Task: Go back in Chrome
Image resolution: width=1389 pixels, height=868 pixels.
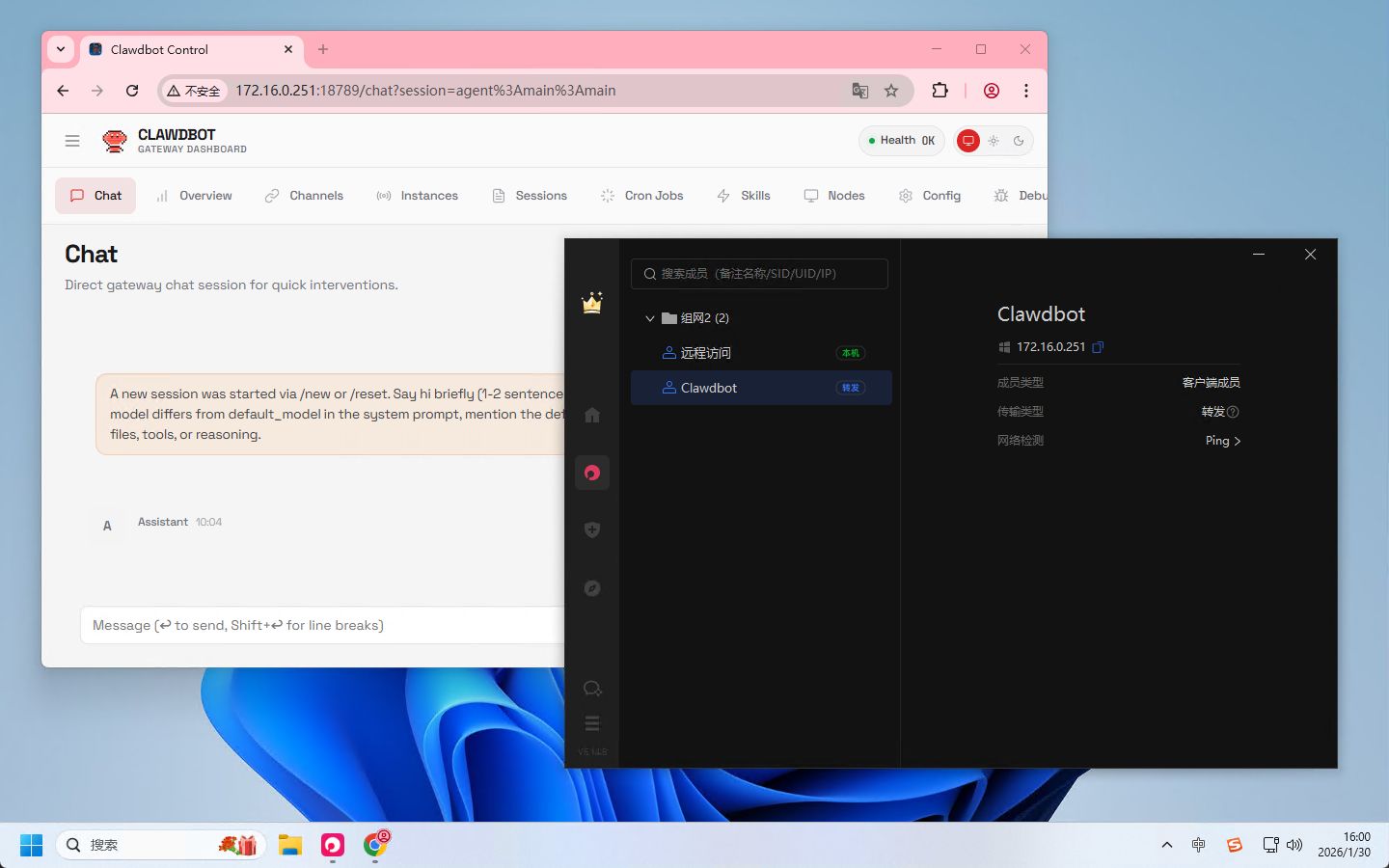Action: coord(63,91)
